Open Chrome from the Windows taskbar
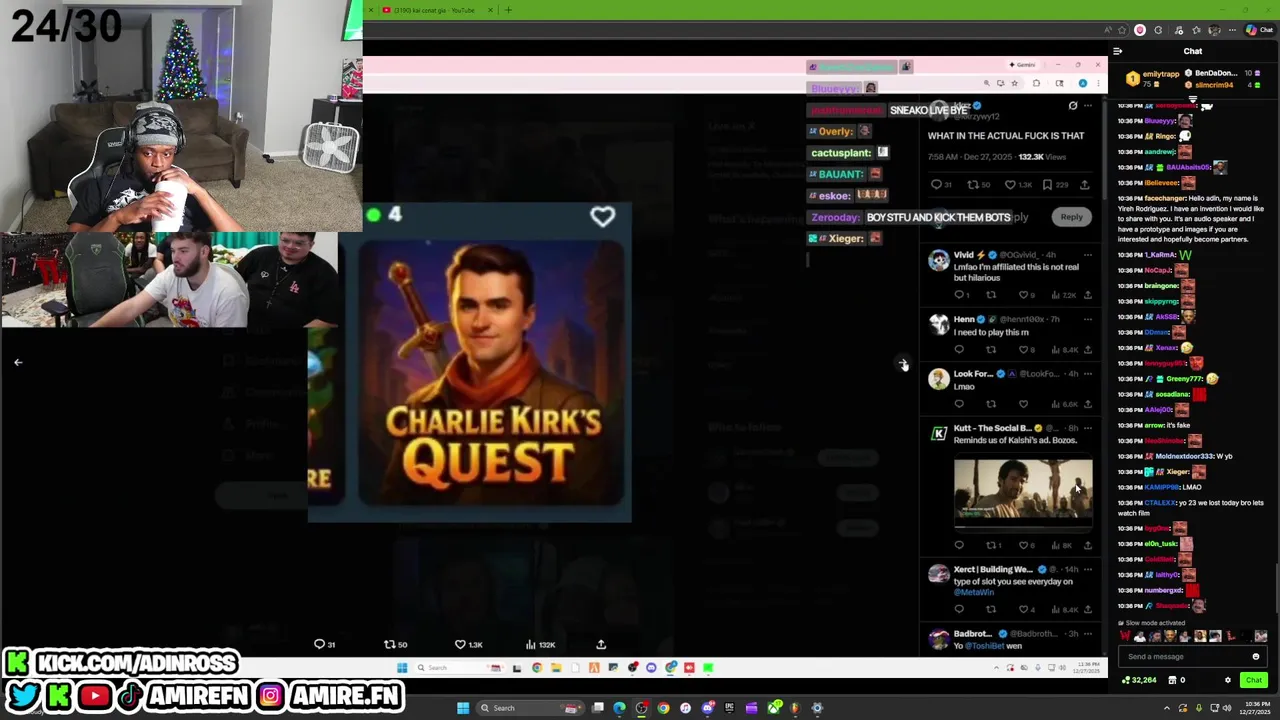Viewport: 1280px width, 720px height. pos(663,708)
